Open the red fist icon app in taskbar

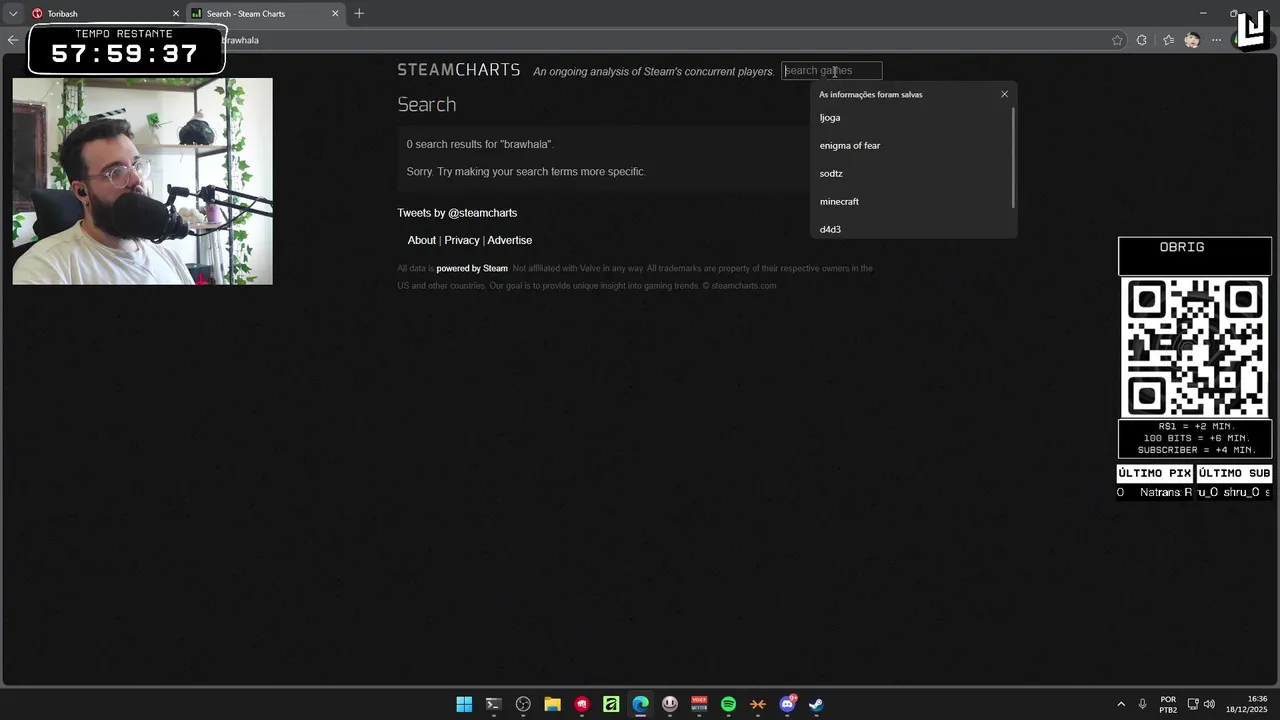(582, 704)
